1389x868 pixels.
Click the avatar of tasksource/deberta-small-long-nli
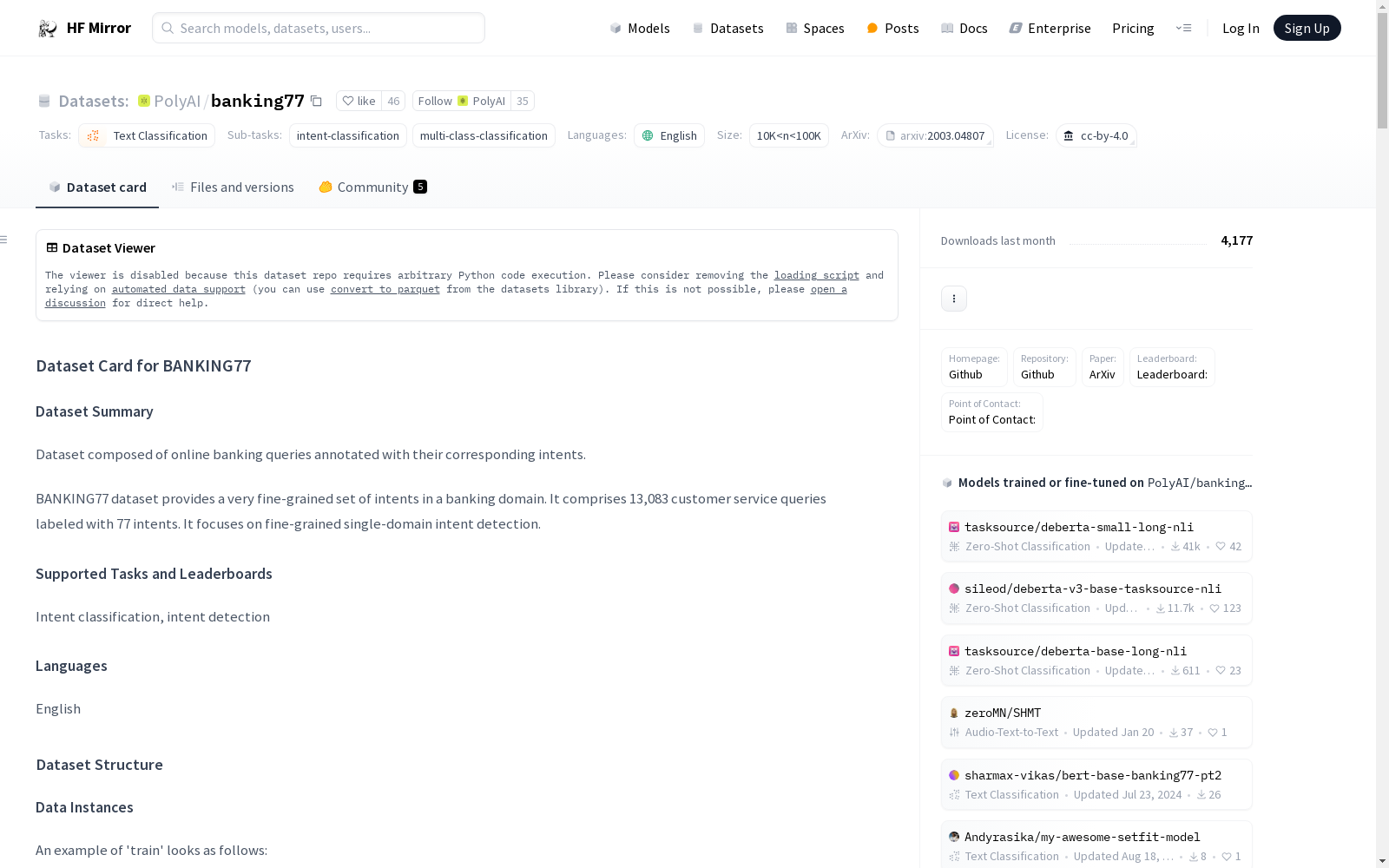pyautogui.click(x=954, y=527)
